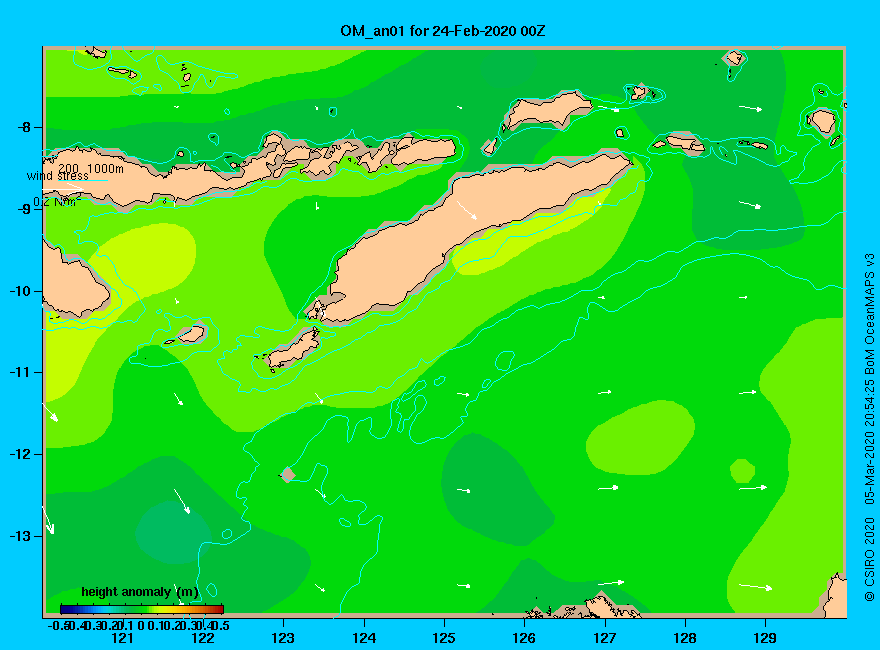Click the longitude tick label 123
This screenshot has height=650, width=880.
click(x=283, y=638)
